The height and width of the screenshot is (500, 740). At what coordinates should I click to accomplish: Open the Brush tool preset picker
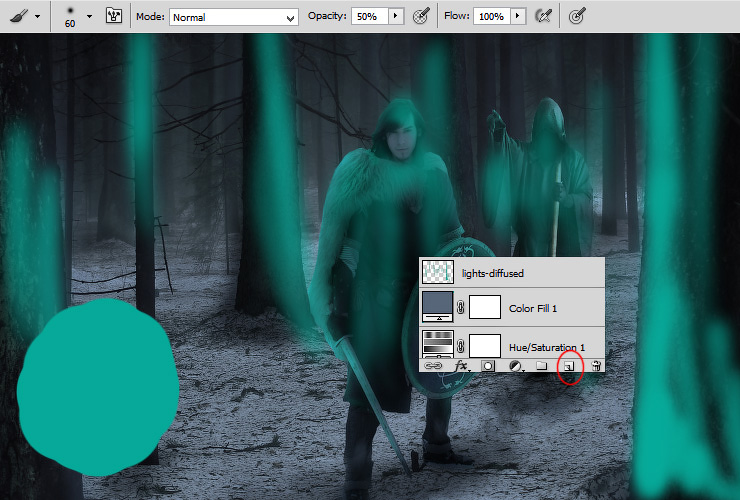[19, 17]
